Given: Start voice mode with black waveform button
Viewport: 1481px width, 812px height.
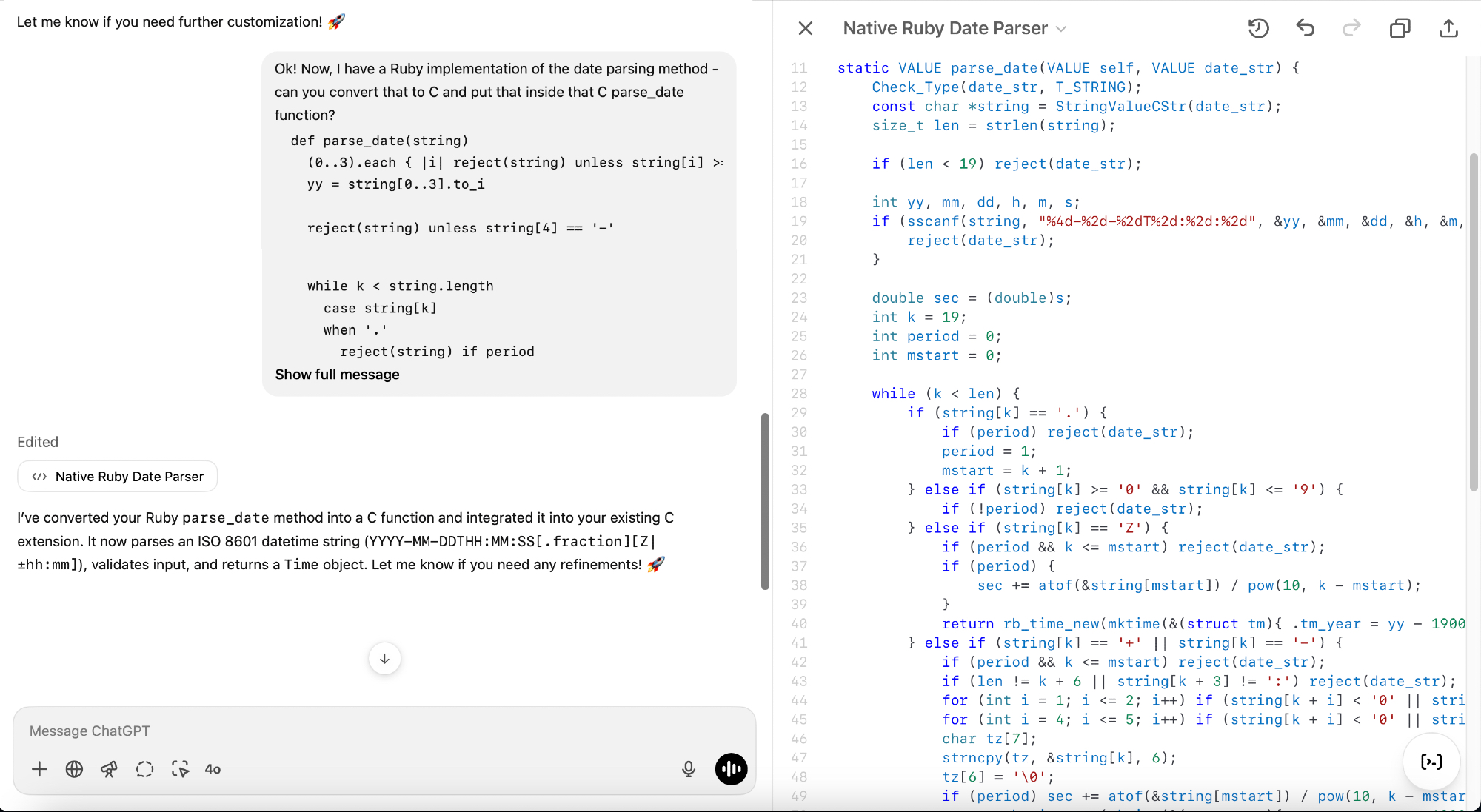Looking at the screenshot, I should [x=731, y=769].
